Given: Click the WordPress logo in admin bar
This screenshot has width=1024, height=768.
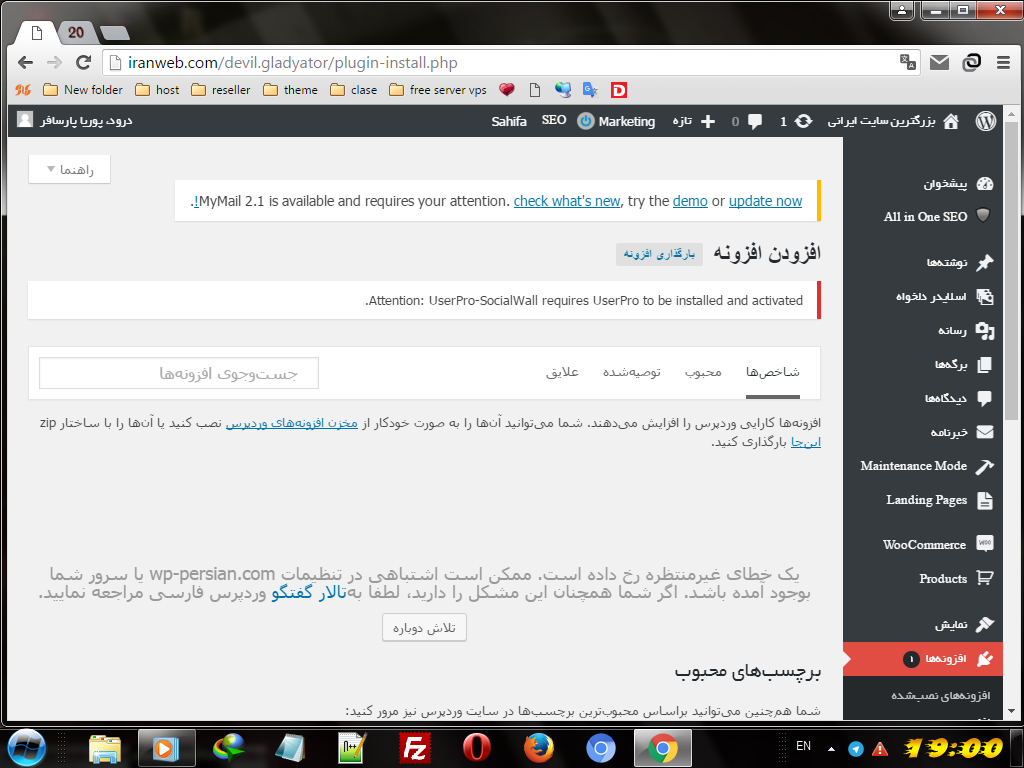Looking at the screenshot, I should pos(985,121).
